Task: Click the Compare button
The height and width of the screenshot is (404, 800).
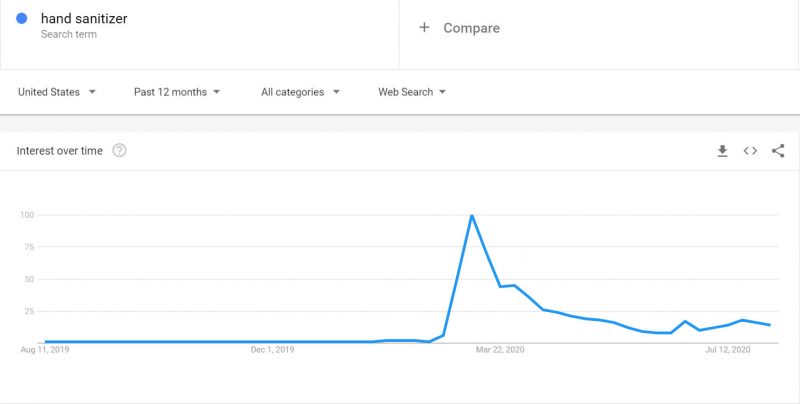Action: click(459, 28)
